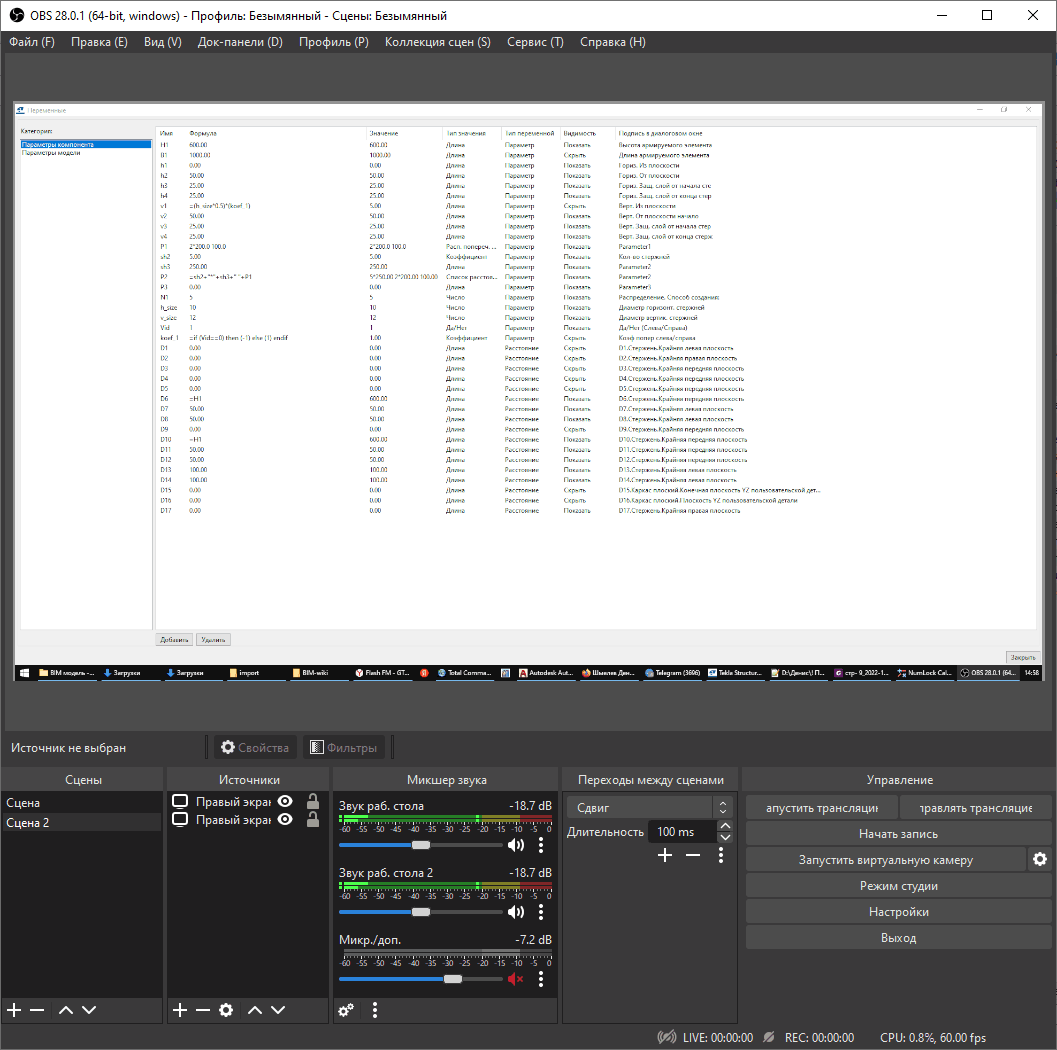Open Свойства of selected source

(255, 747)
